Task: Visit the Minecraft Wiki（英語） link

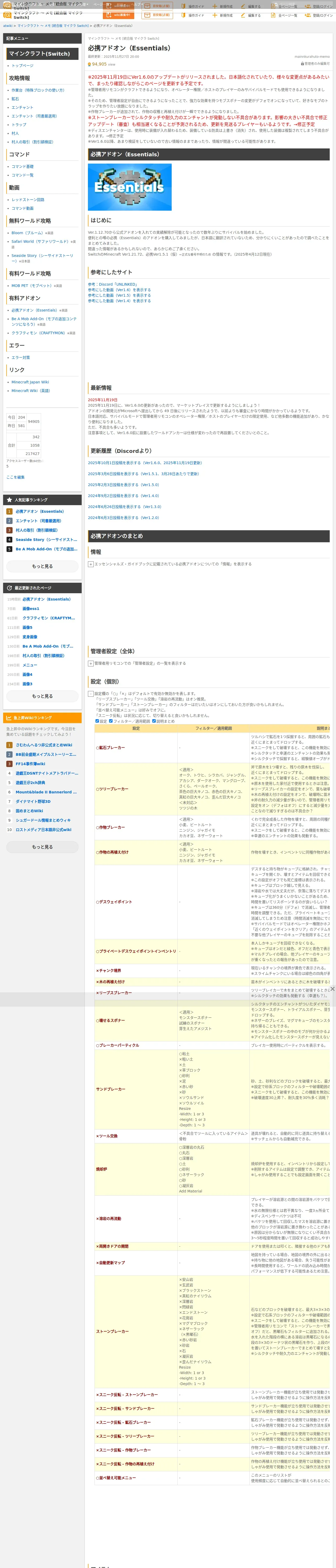Action: click(x=31, y=391)
